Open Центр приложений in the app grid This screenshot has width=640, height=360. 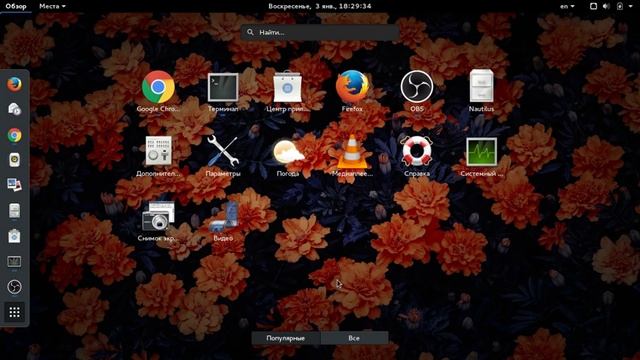coord(287,87)
